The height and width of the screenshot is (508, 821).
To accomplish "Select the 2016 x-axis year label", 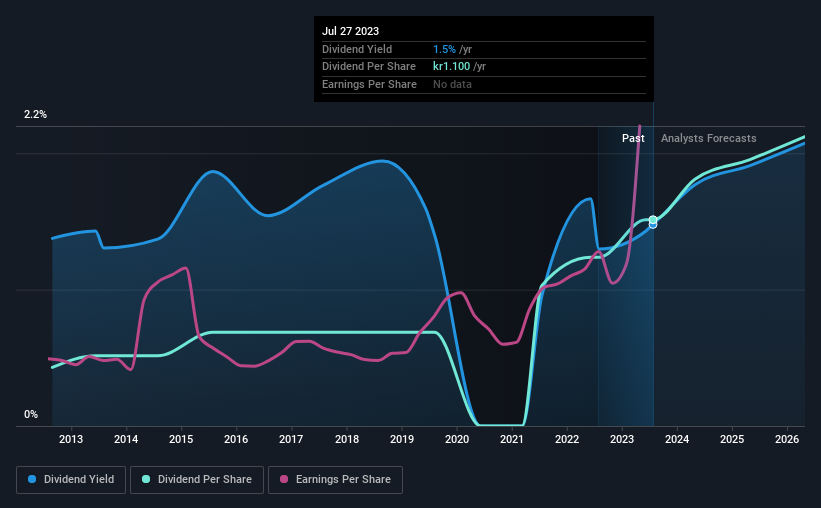I will 236,439.
